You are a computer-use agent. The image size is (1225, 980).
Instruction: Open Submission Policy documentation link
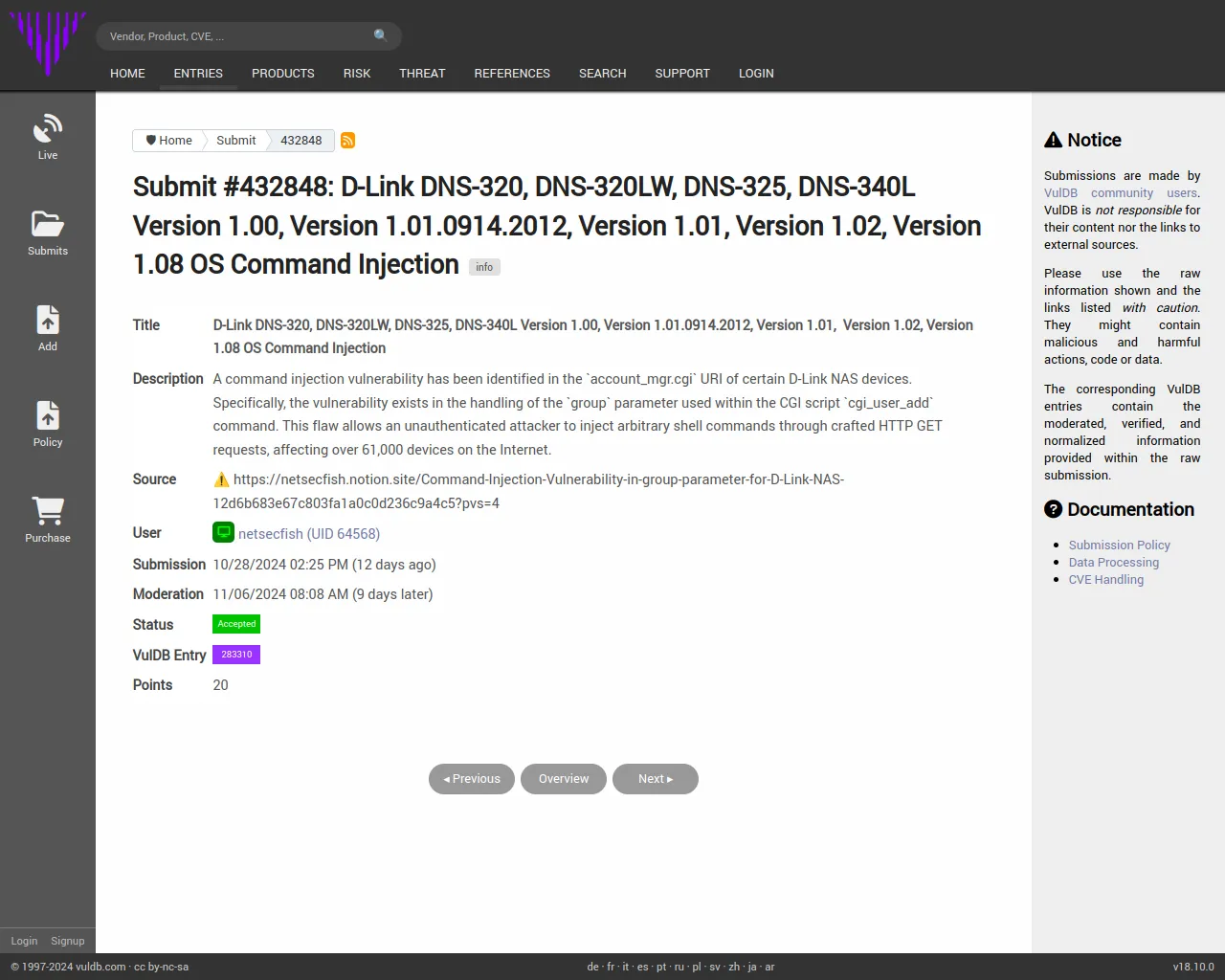pos(1120,546)
